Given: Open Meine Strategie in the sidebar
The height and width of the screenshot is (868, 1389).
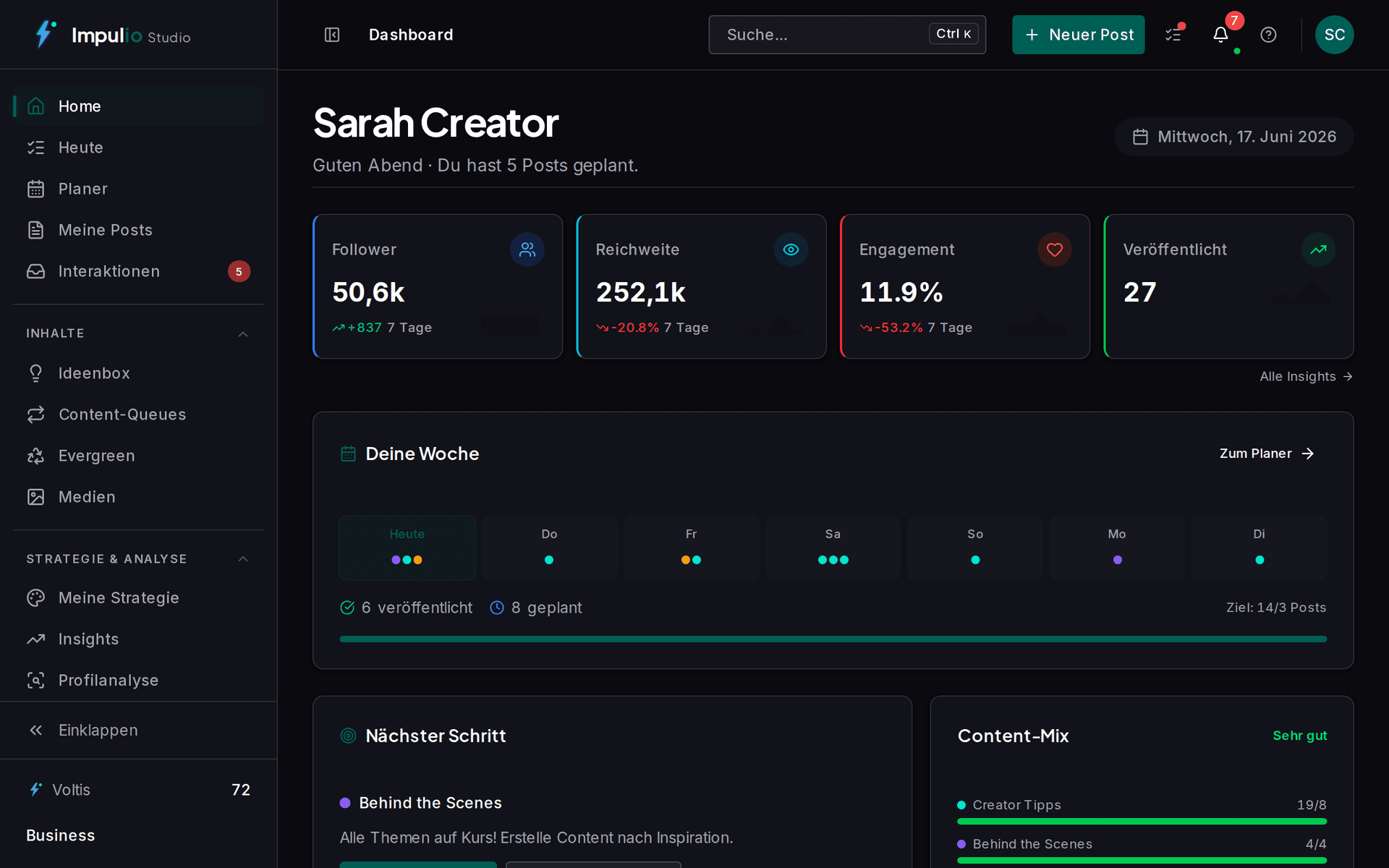Looking at the screenshot, I should 138,598.
